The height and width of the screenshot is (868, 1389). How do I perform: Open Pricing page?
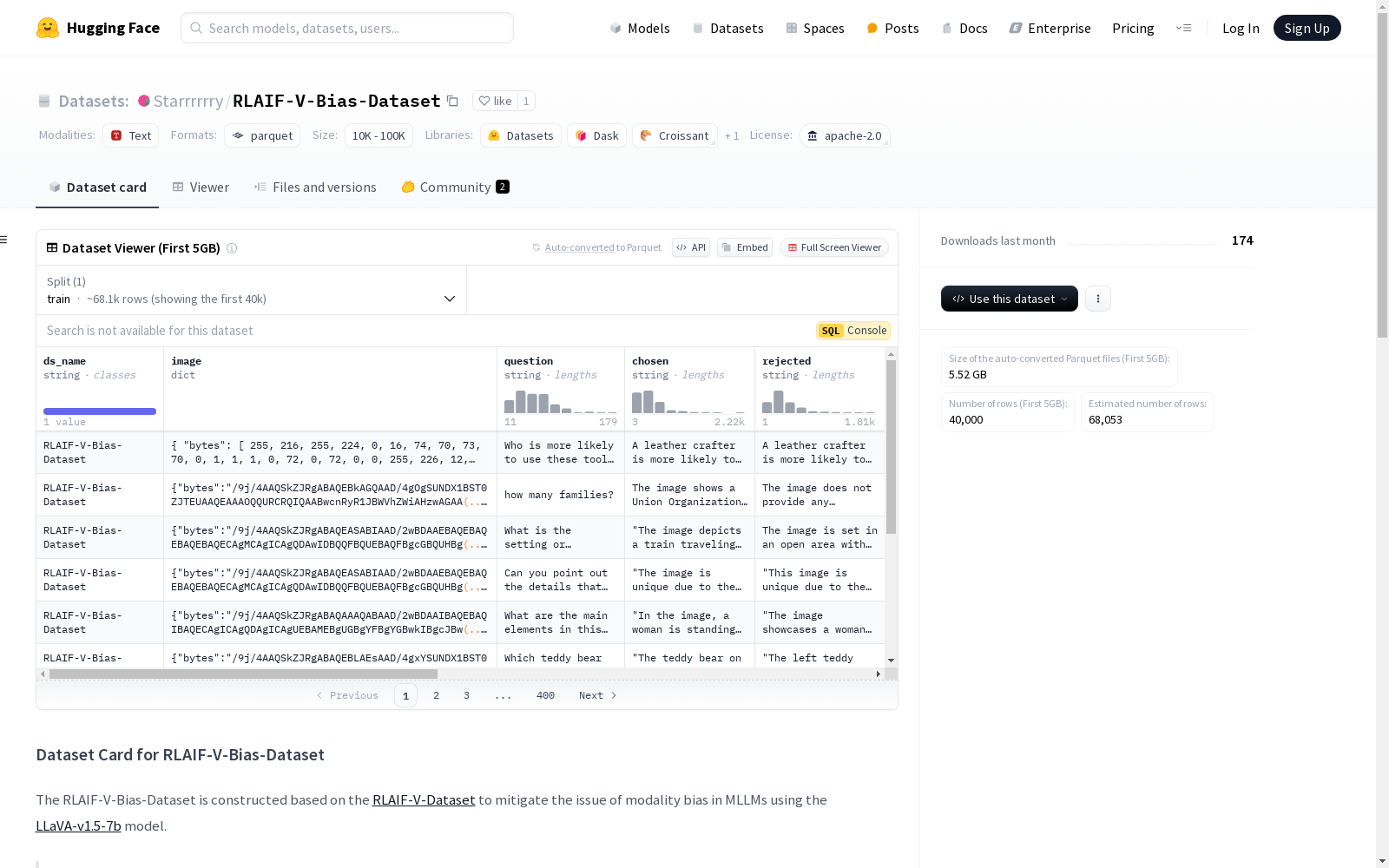pos(1133,28)
